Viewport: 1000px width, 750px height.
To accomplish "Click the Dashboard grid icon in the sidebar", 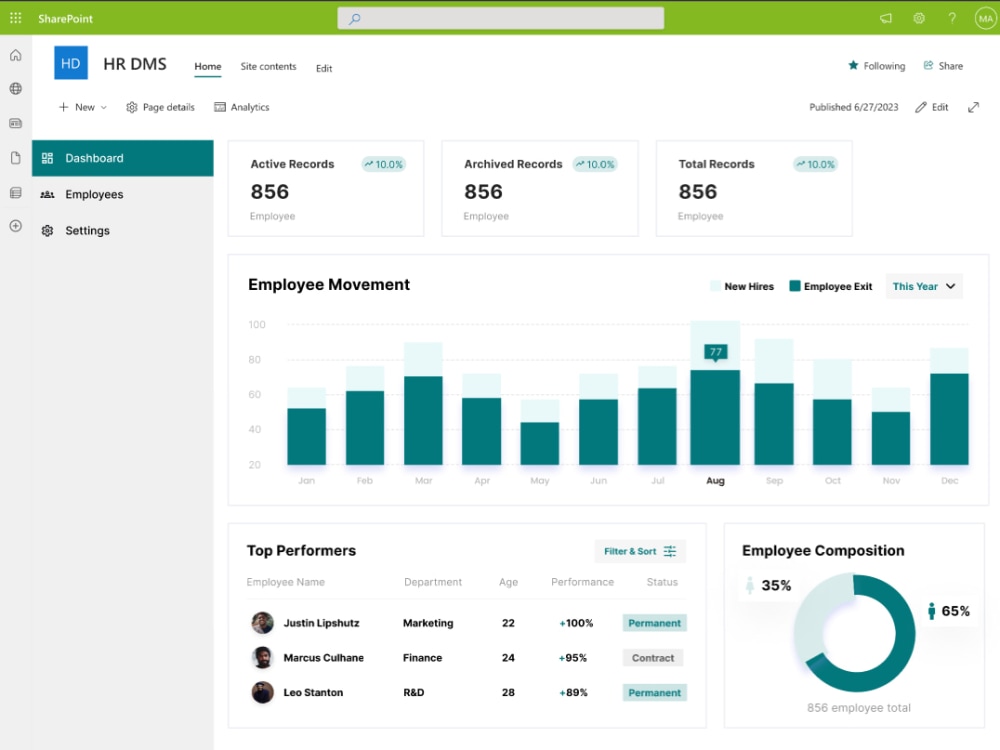I will 47,158.
